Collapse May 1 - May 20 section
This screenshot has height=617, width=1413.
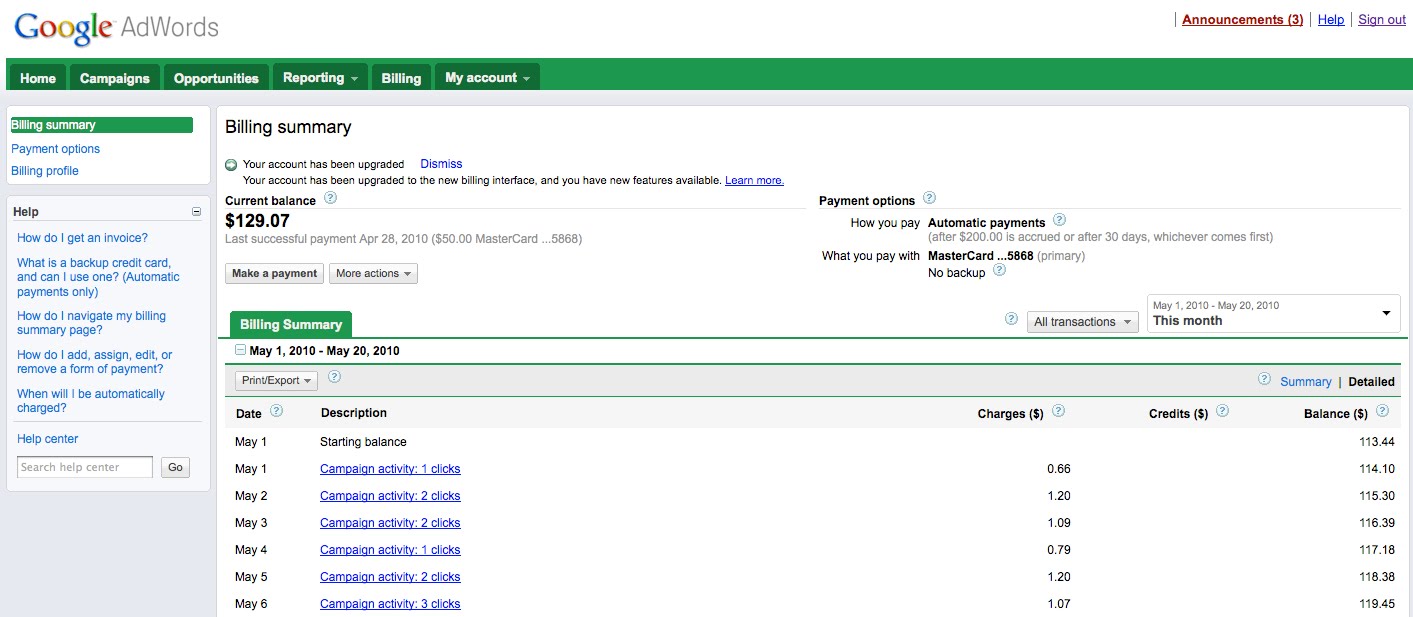tap(240, 350)
